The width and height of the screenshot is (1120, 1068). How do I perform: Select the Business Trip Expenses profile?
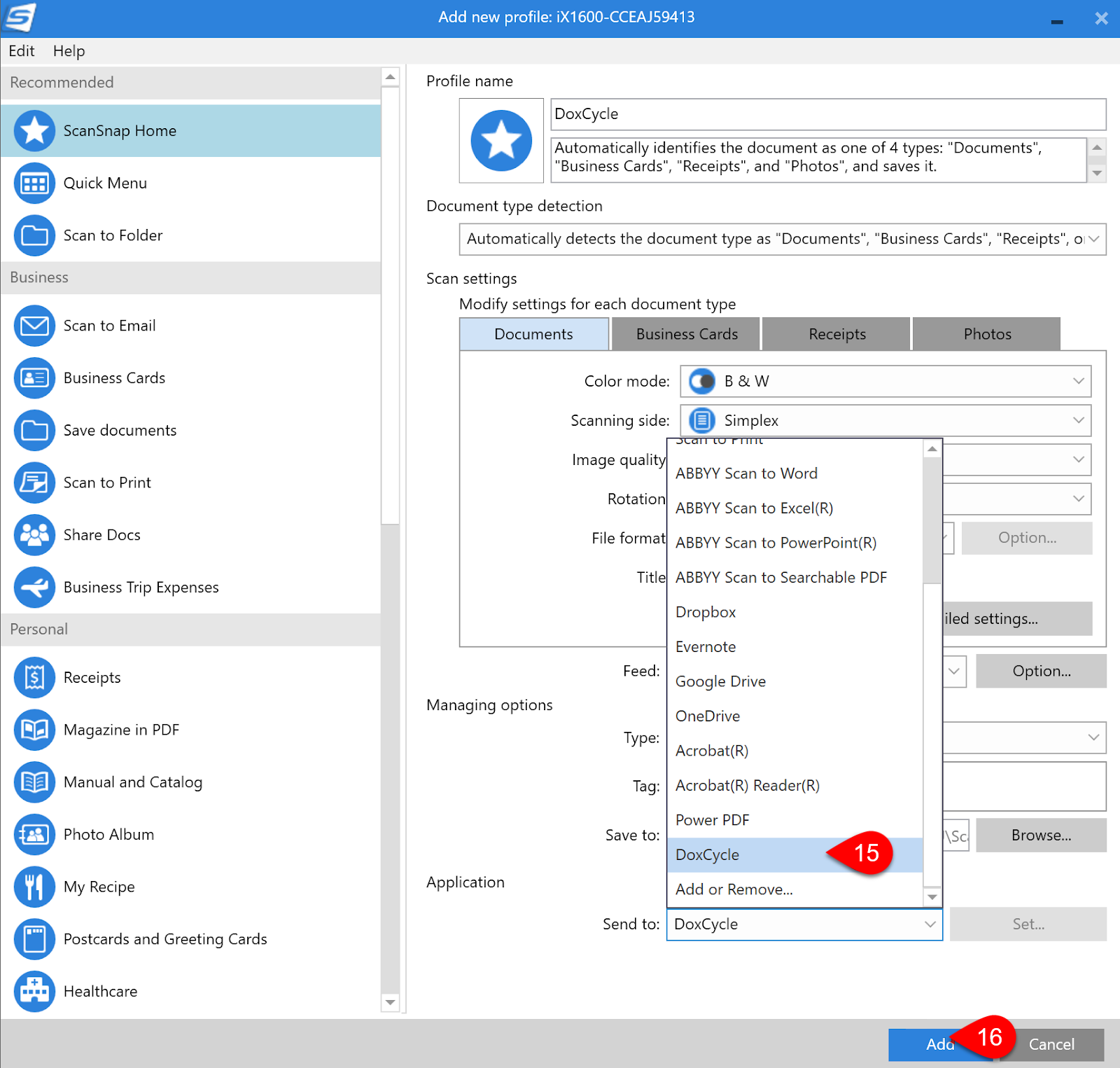34,588
